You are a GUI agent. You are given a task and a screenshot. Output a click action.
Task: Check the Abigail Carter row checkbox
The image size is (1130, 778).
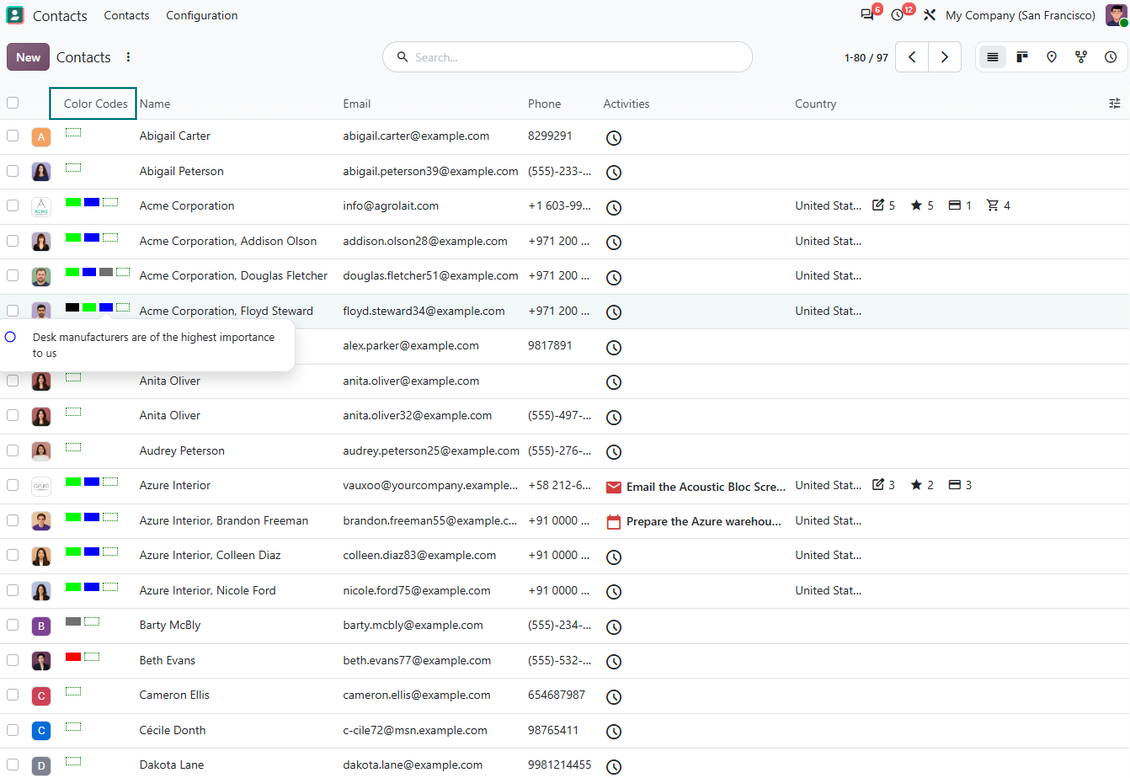tap(13, 135)
